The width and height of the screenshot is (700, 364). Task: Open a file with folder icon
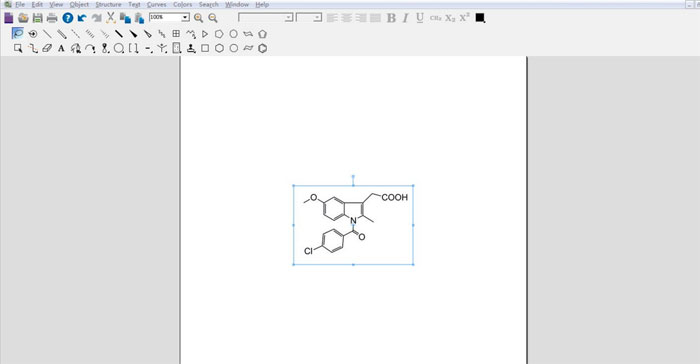[x=23, y=18]
